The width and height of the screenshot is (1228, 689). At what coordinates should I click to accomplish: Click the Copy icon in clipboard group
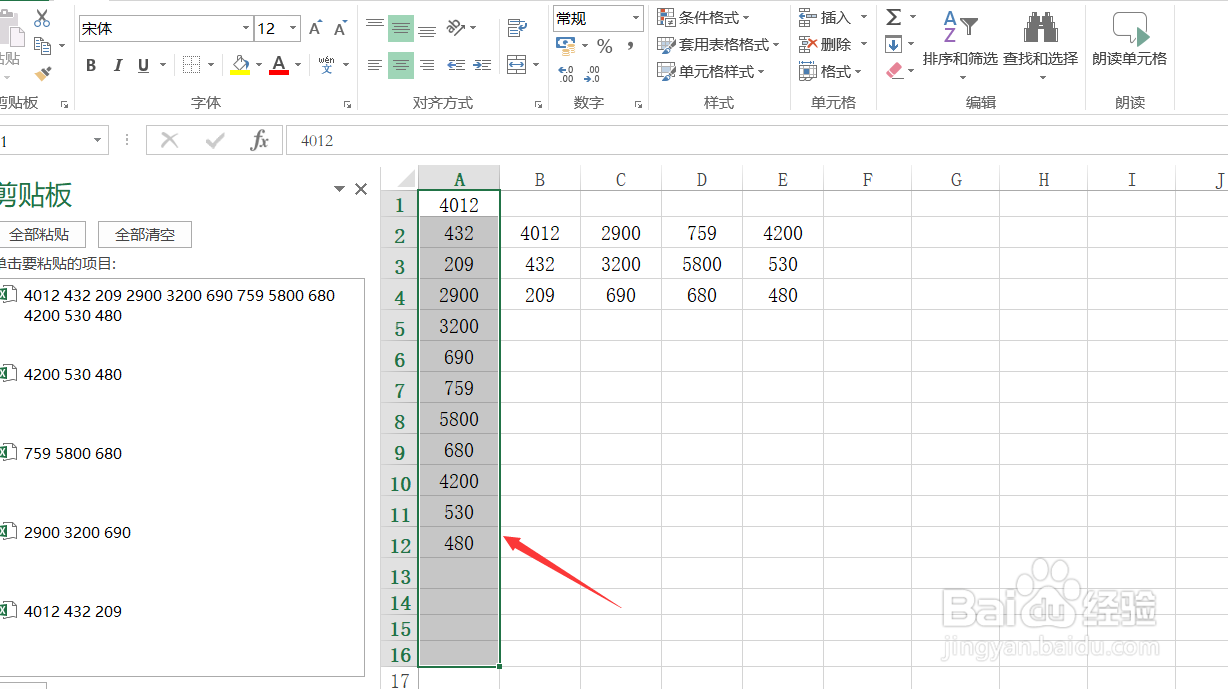pyautogui.click(x=42, y=46)
